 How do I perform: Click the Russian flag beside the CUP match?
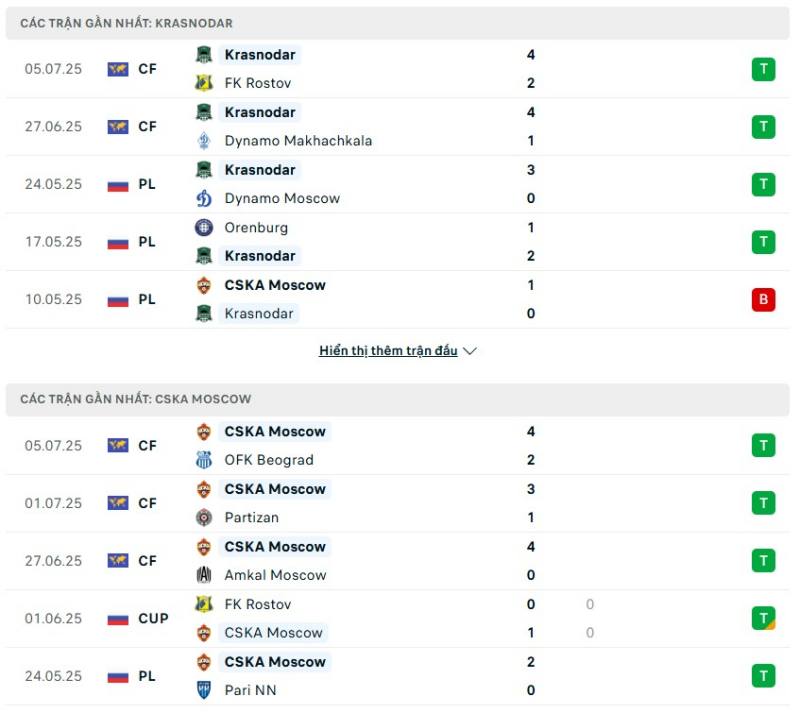(118, 619)
